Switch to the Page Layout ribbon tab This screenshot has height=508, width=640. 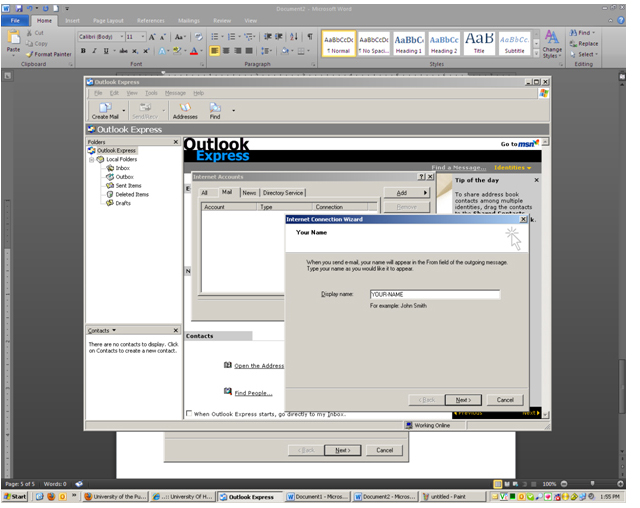pyautogui.click(x=108, y=20)
